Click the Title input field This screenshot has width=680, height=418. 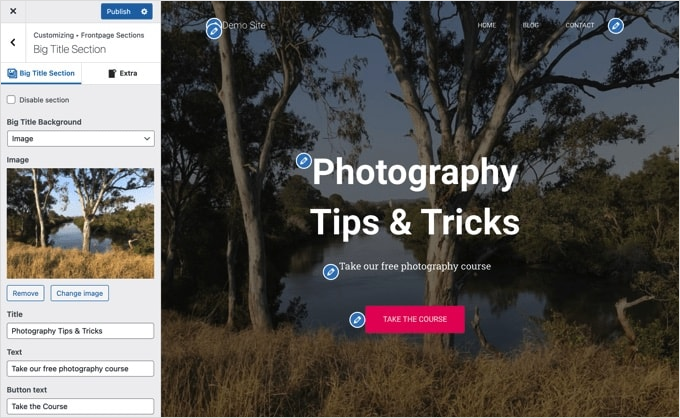pos(80,331)
